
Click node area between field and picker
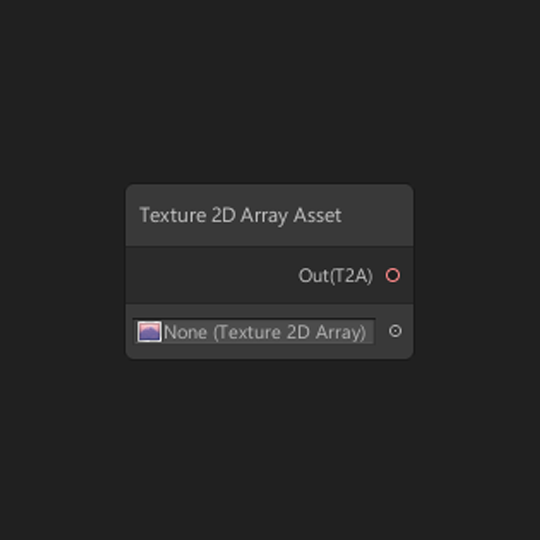coord(382,331)
